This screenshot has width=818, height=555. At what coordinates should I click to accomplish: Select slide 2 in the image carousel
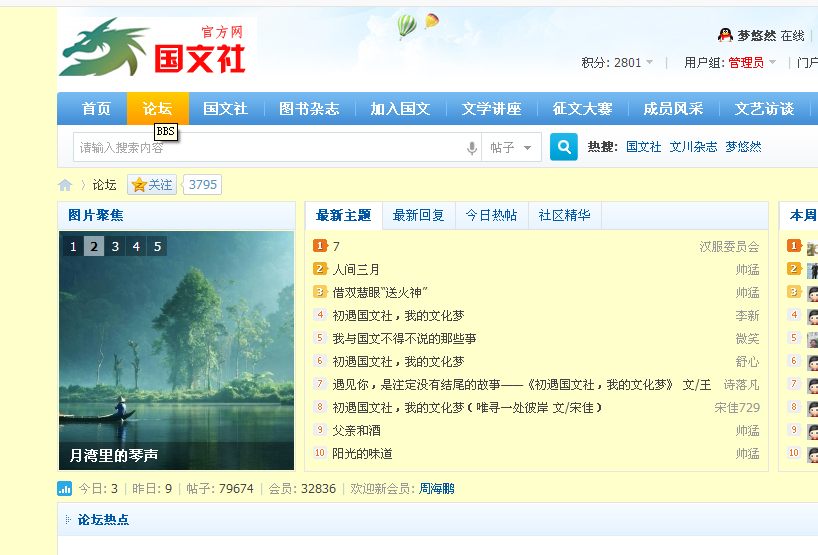coord(94,246)
